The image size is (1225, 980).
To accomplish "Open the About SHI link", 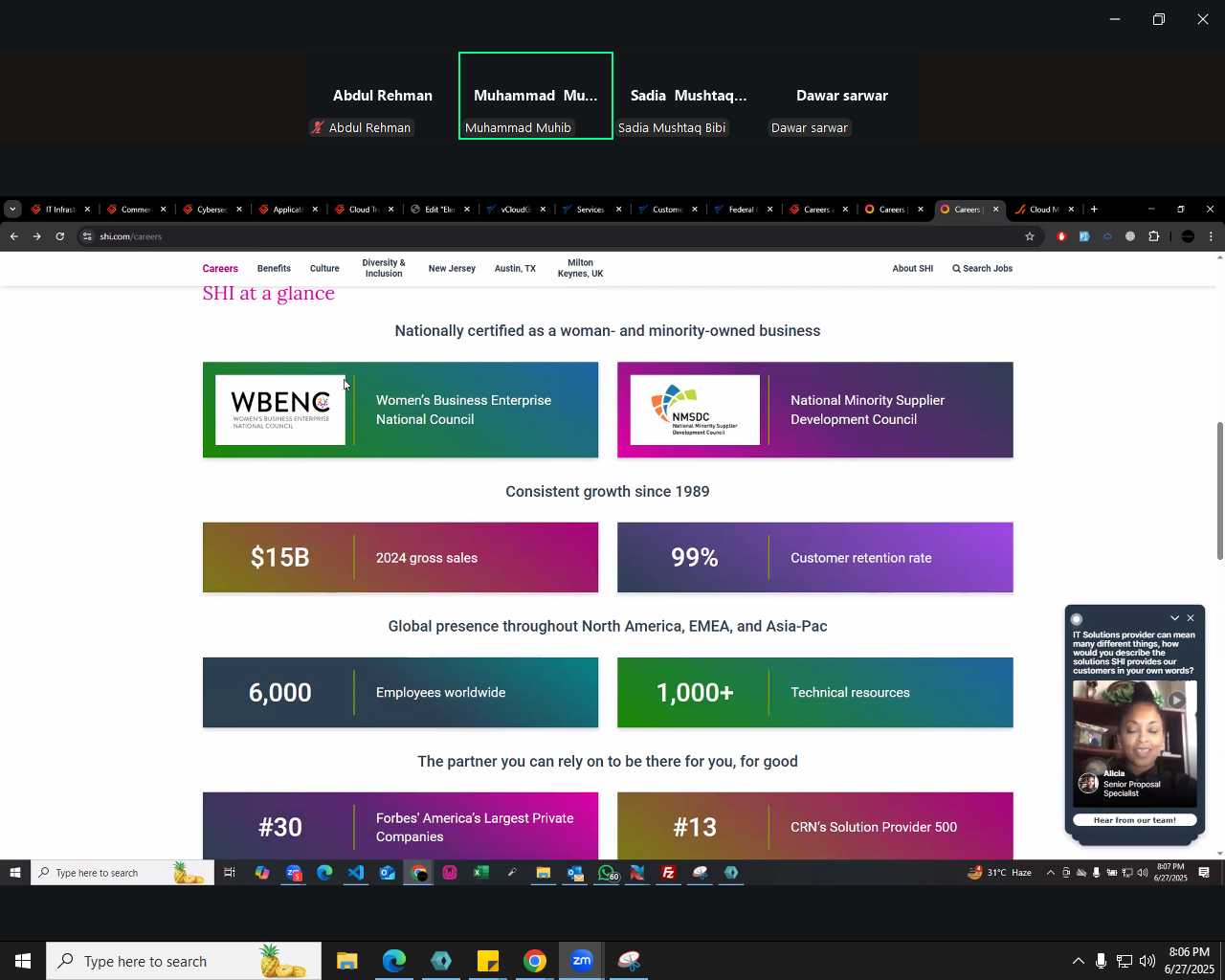I will point(913,269).
